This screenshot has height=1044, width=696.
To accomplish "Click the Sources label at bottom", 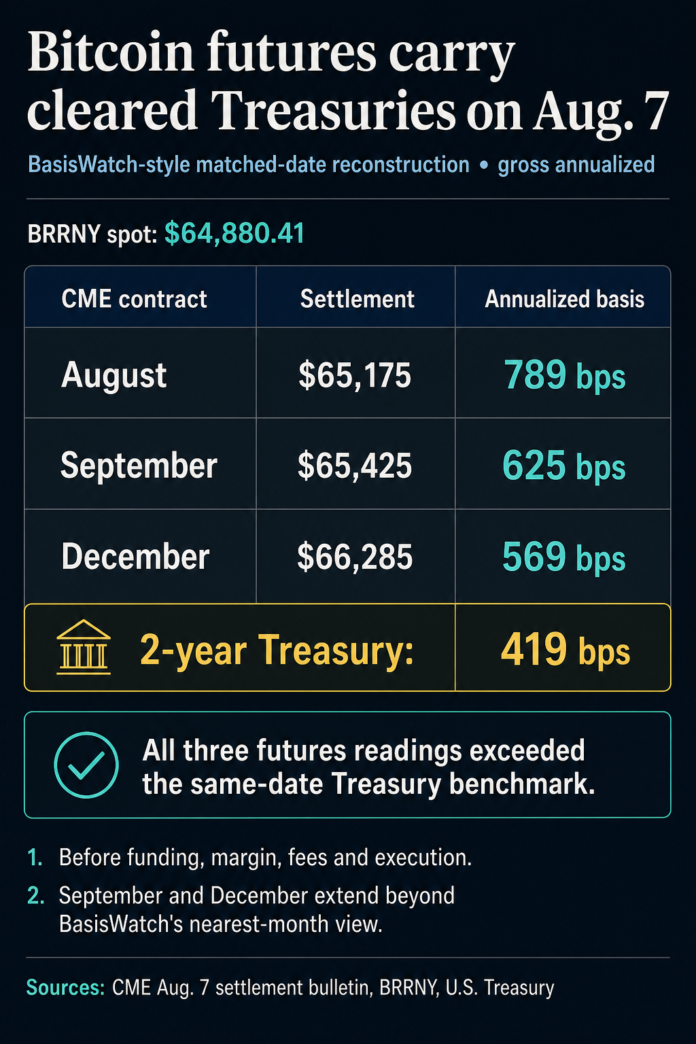I will (65, 987).
